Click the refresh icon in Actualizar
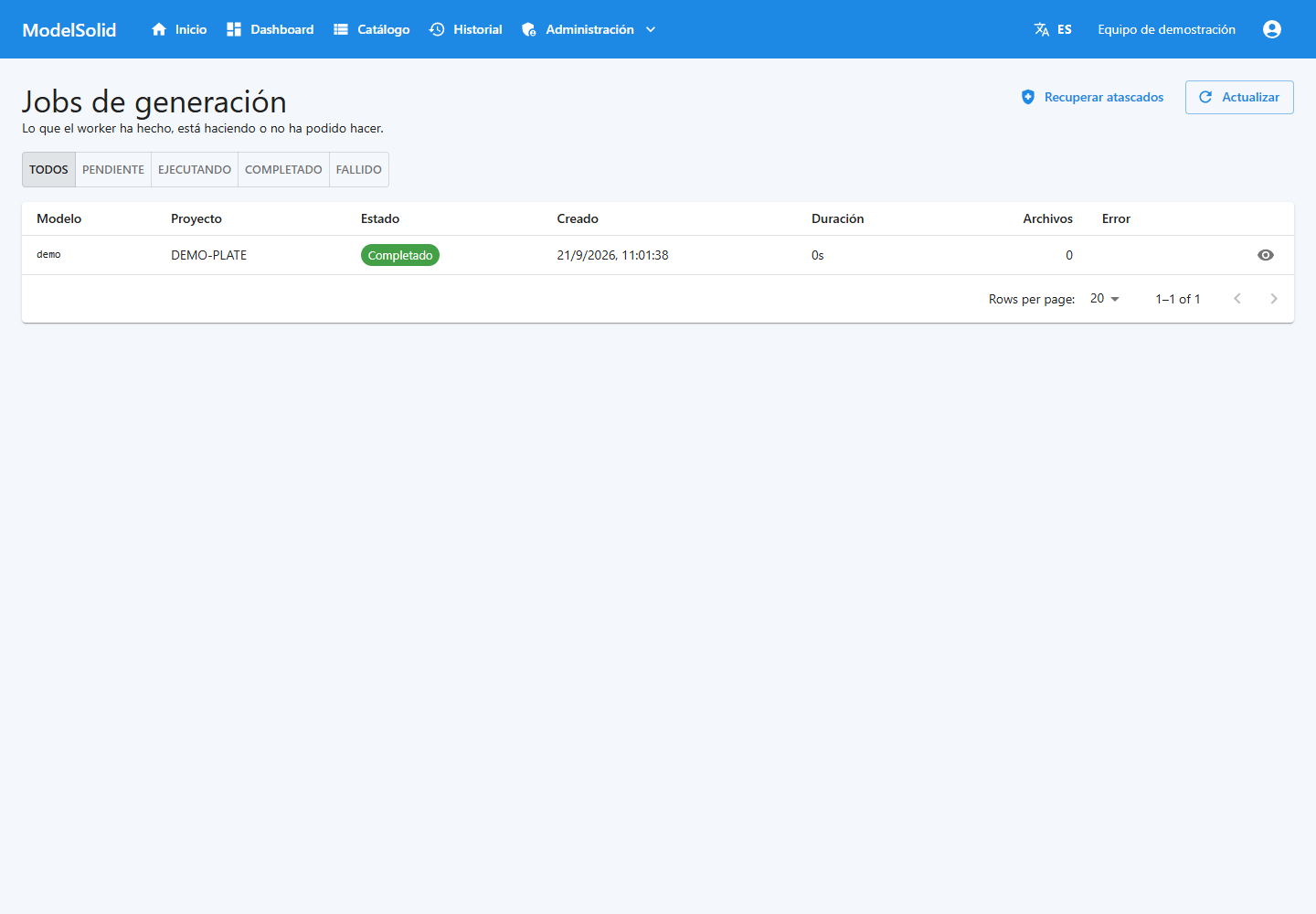1316x914 pixels. pyautogui.click(x=1205, y=97)
